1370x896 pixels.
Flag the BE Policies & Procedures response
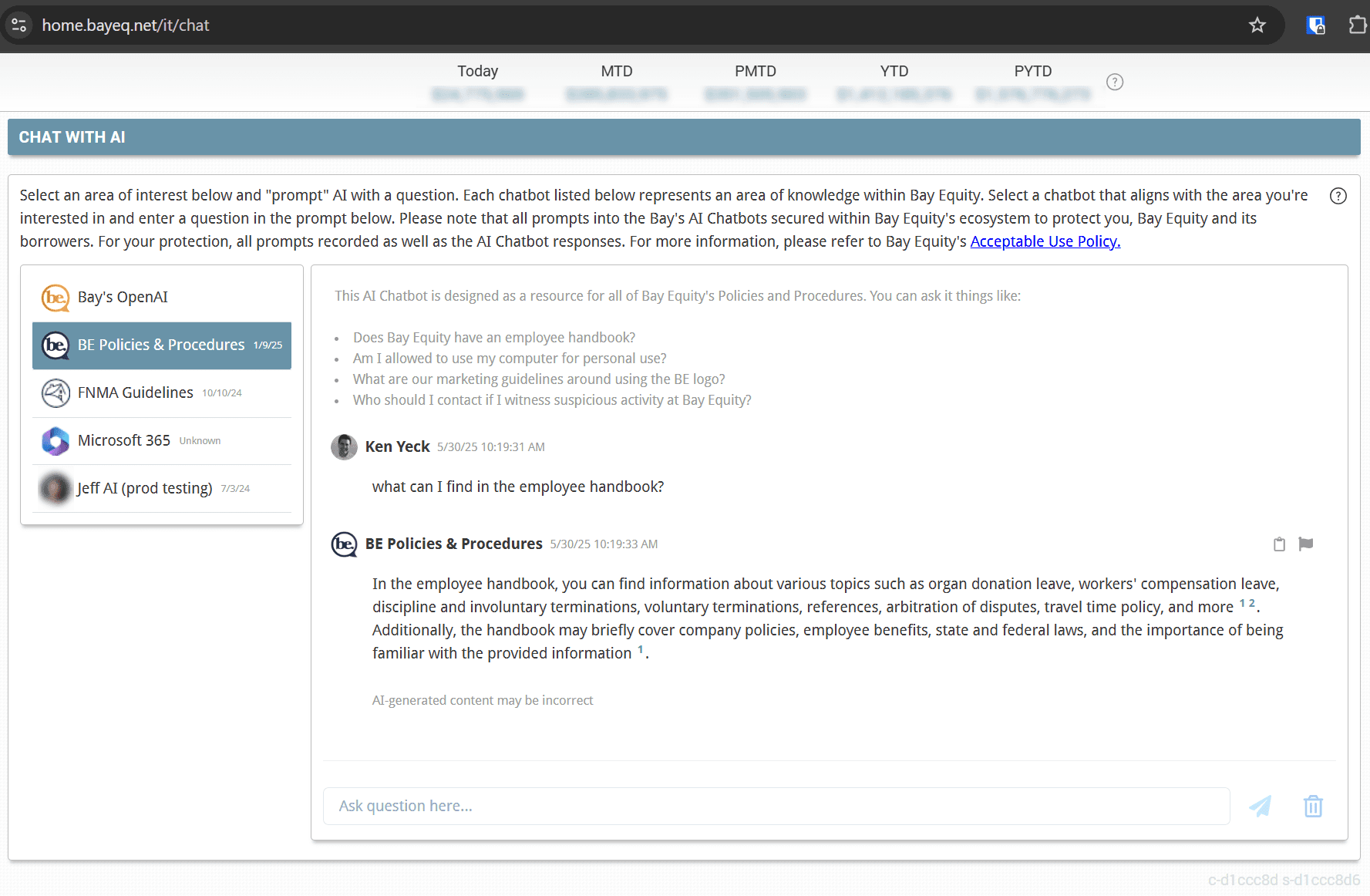[1305, 544]
